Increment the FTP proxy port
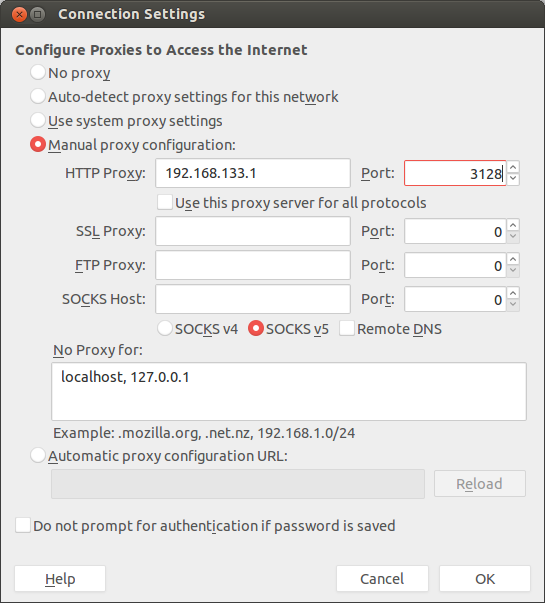Screen dimensions: 545x603 tap(513, 259)
